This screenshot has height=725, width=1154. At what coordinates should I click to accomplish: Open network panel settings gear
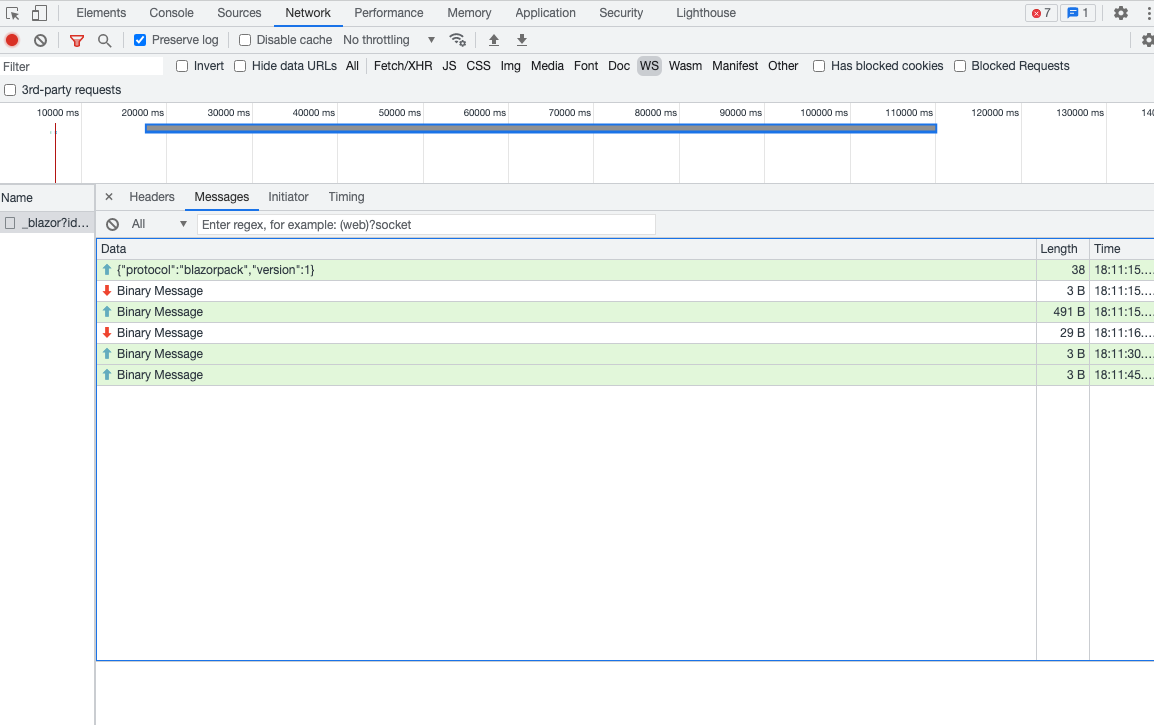point(1147,40)
